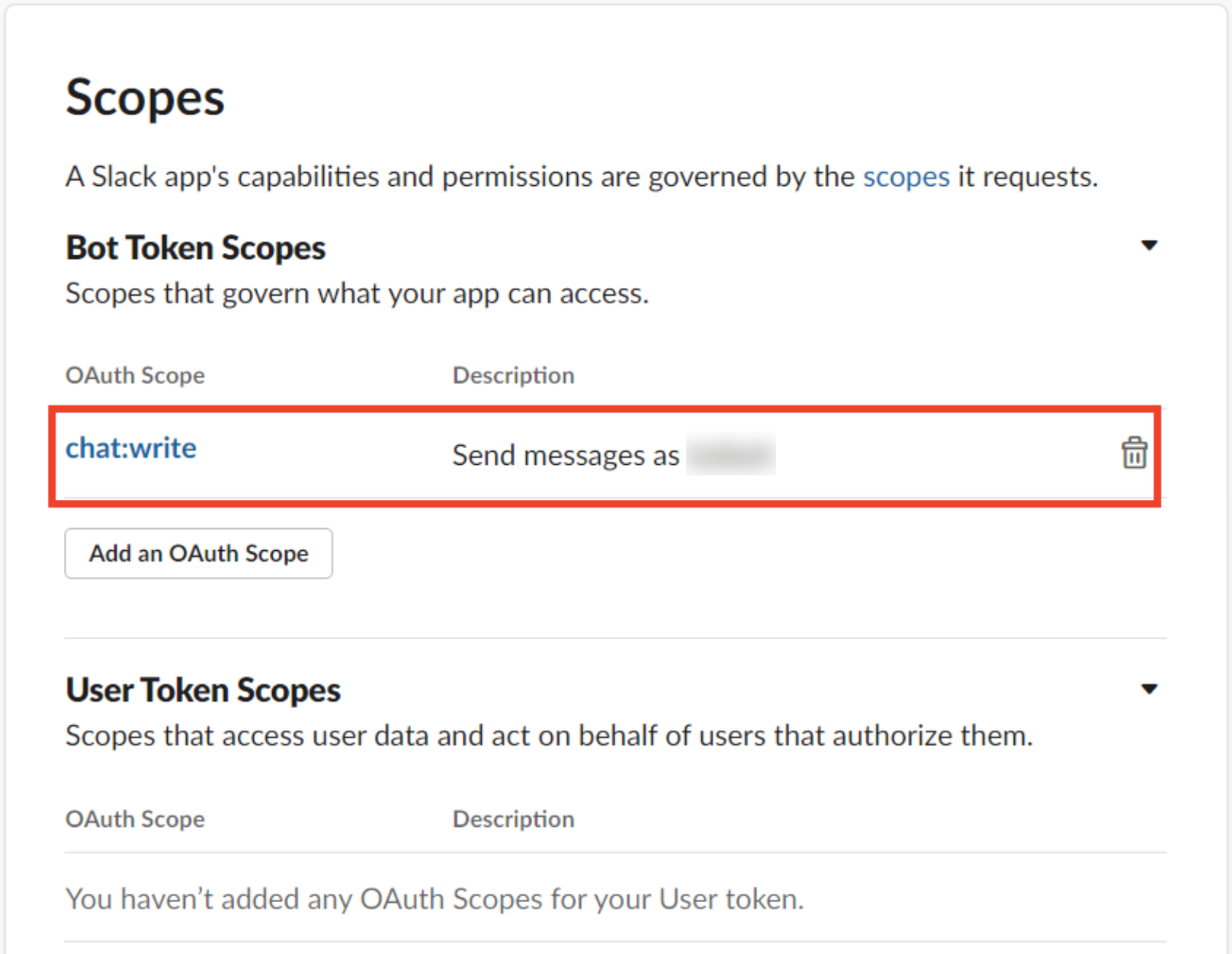
Task: Click OAuth Scope column header under Bot Token Scopes
Action: [x=135, y=376]
